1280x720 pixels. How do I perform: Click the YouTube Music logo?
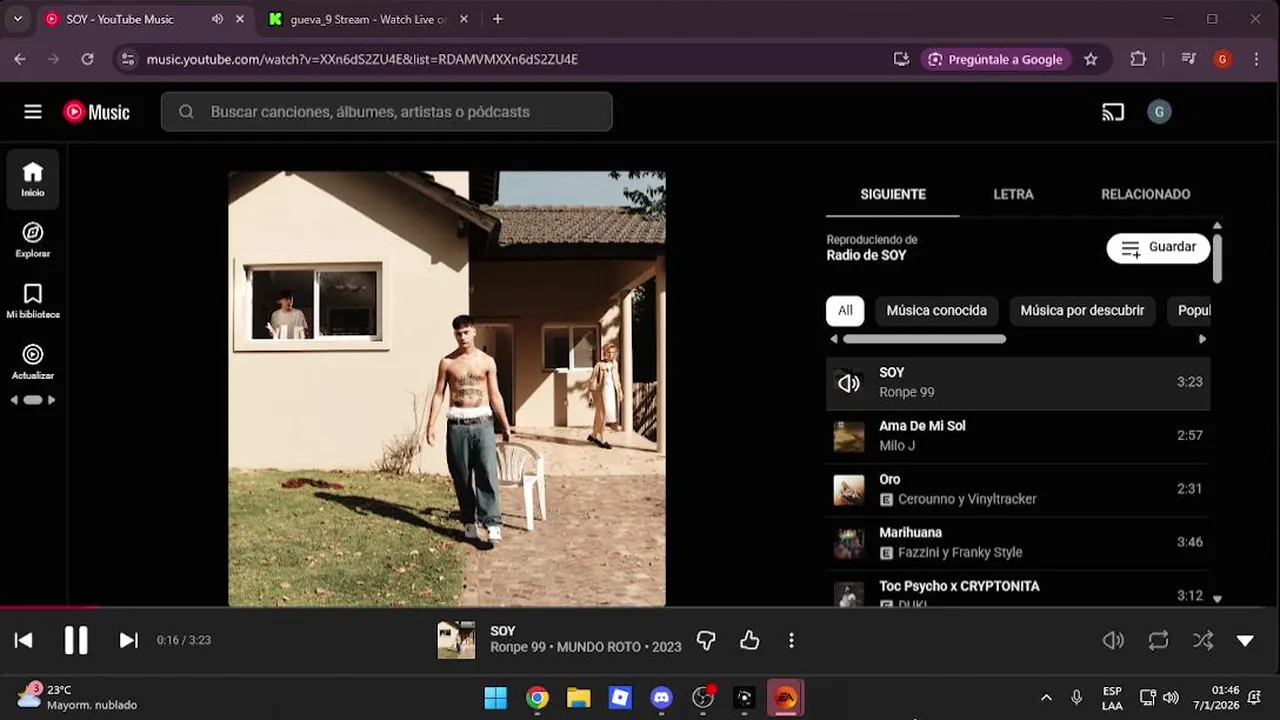tap(97, 112)
